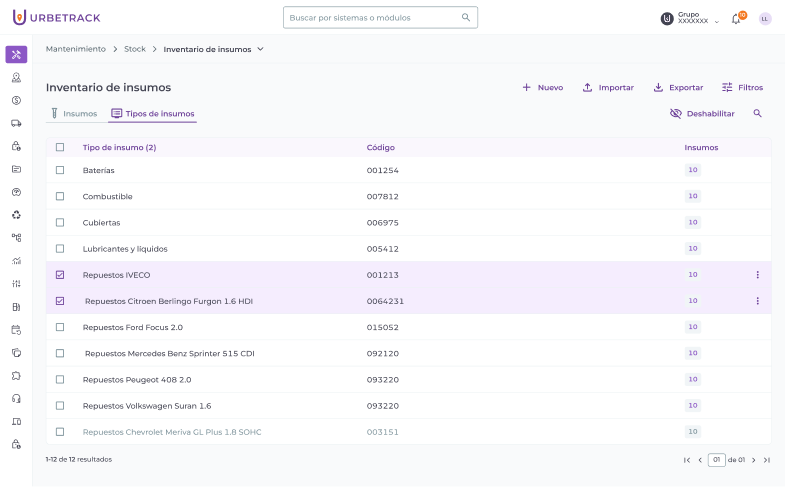785x487 pixels.
Task: Click the table search magnifier icon
Action: (757, 114)
